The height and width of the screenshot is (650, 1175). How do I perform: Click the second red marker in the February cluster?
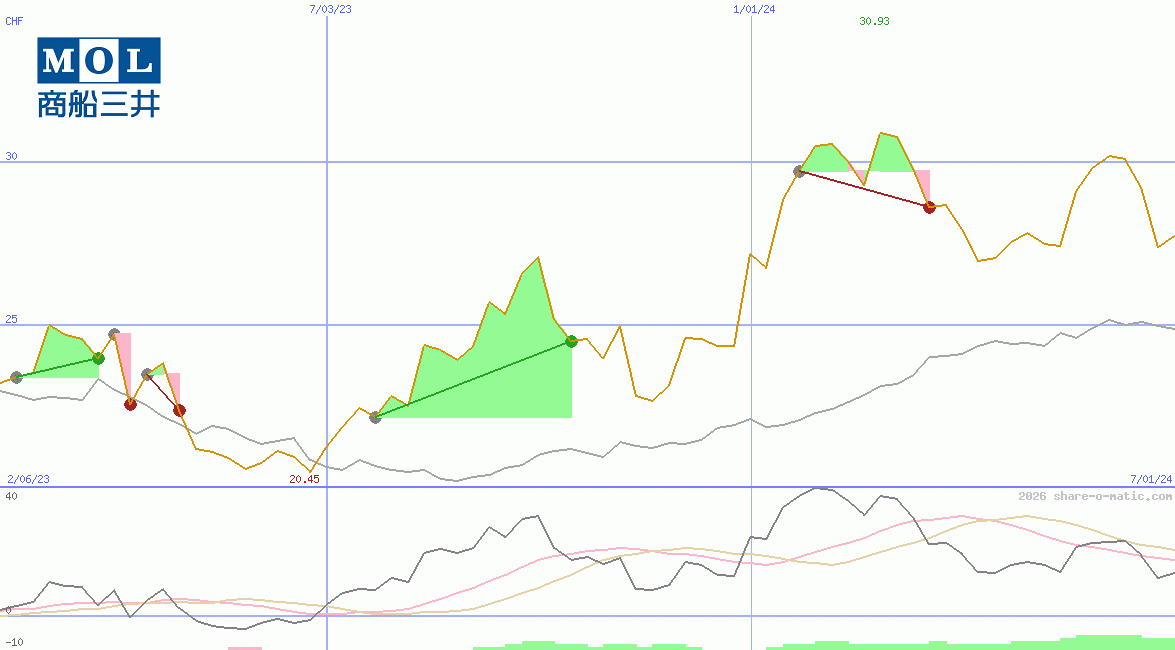click(x=179, y=410)
